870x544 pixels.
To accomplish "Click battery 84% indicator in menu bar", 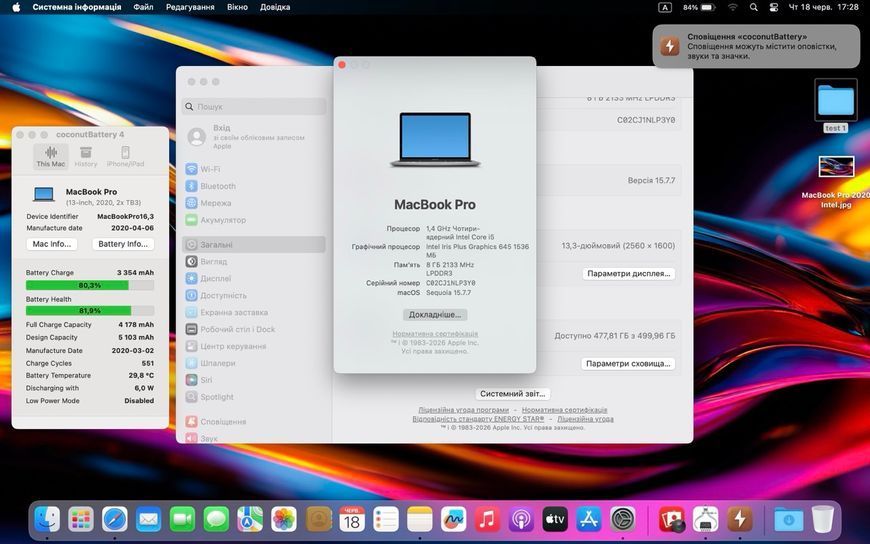I will point(699,7).
